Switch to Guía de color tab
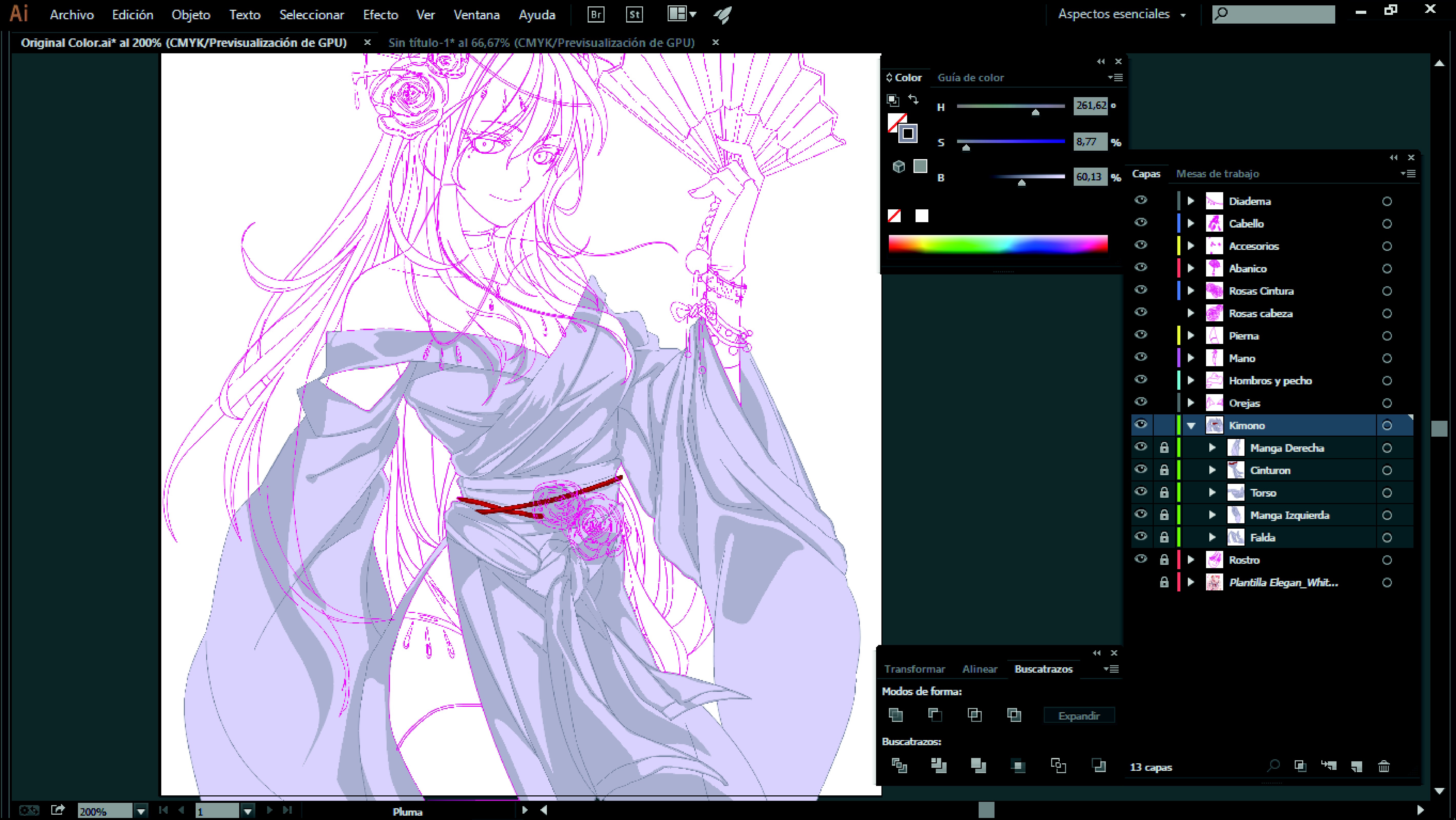This screenshot has height=820, width=1456. (970, 78)
